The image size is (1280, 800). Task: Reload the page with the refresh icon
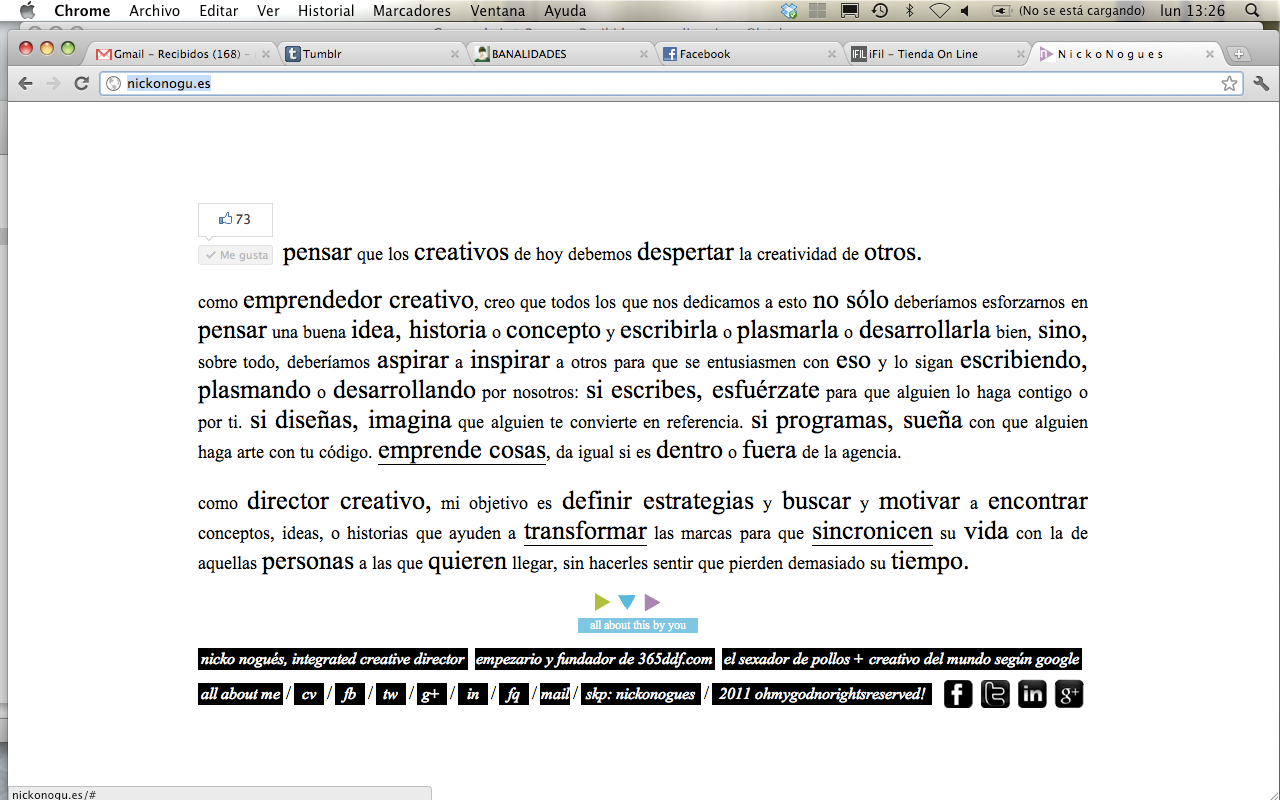(x=82, y=84)
